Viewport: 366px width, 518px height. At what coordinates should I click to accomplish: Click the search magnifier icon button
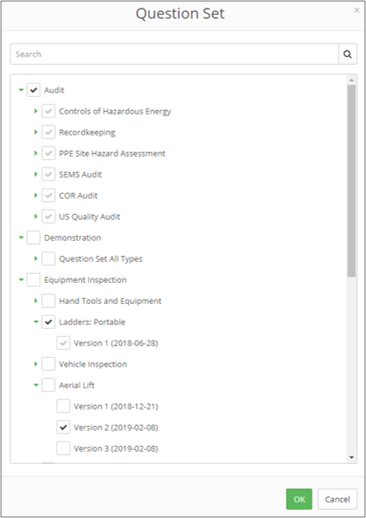[x=348, y=54]
